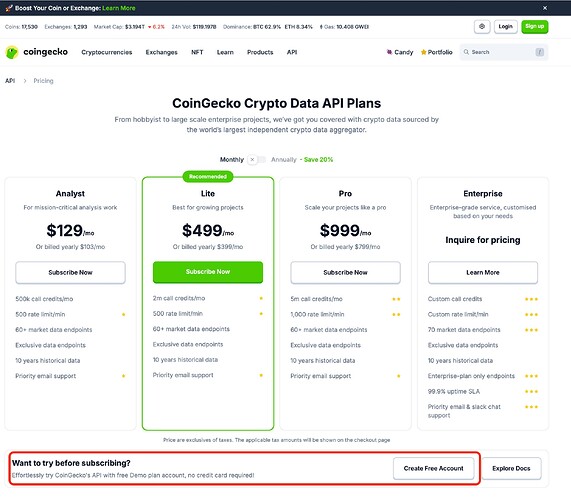This screenshot has width=571, height=500.
Task: Click the API breadcrumb link
Action: click(10, 80)
